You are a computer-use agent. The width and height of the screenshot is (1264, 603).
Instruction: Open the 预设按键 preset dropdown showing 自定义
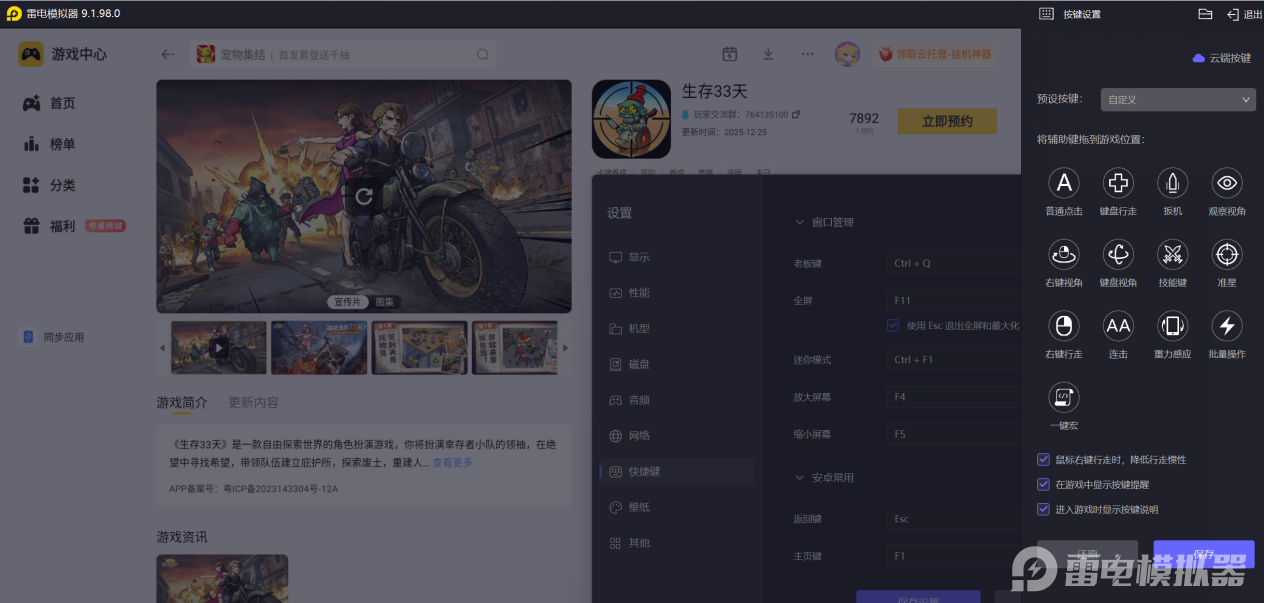tap(1177, 99)
